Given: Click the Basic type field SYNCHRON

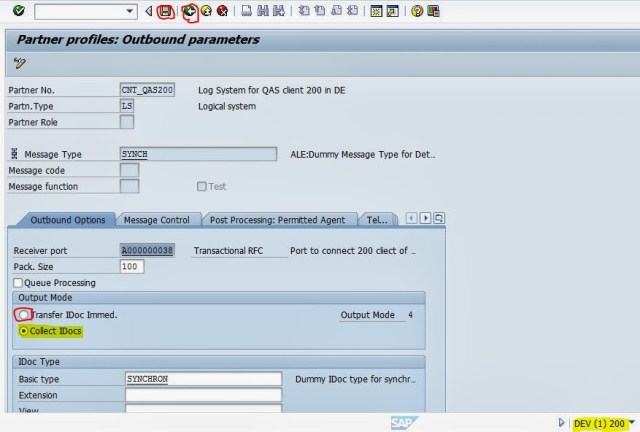Looking at the screenshot, I should coord(203,379).
